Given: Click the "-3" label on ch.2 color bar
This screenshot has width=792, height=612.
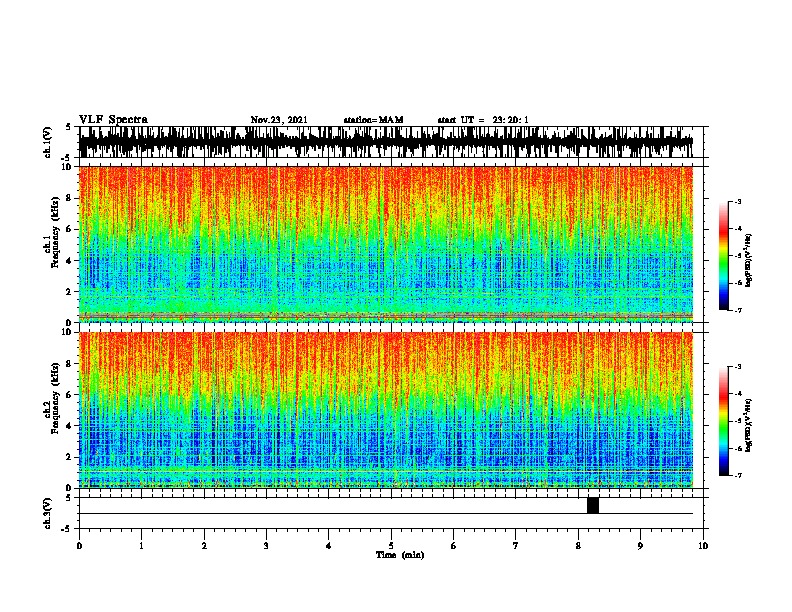Looking at the screenshot, I should (738, 367).
